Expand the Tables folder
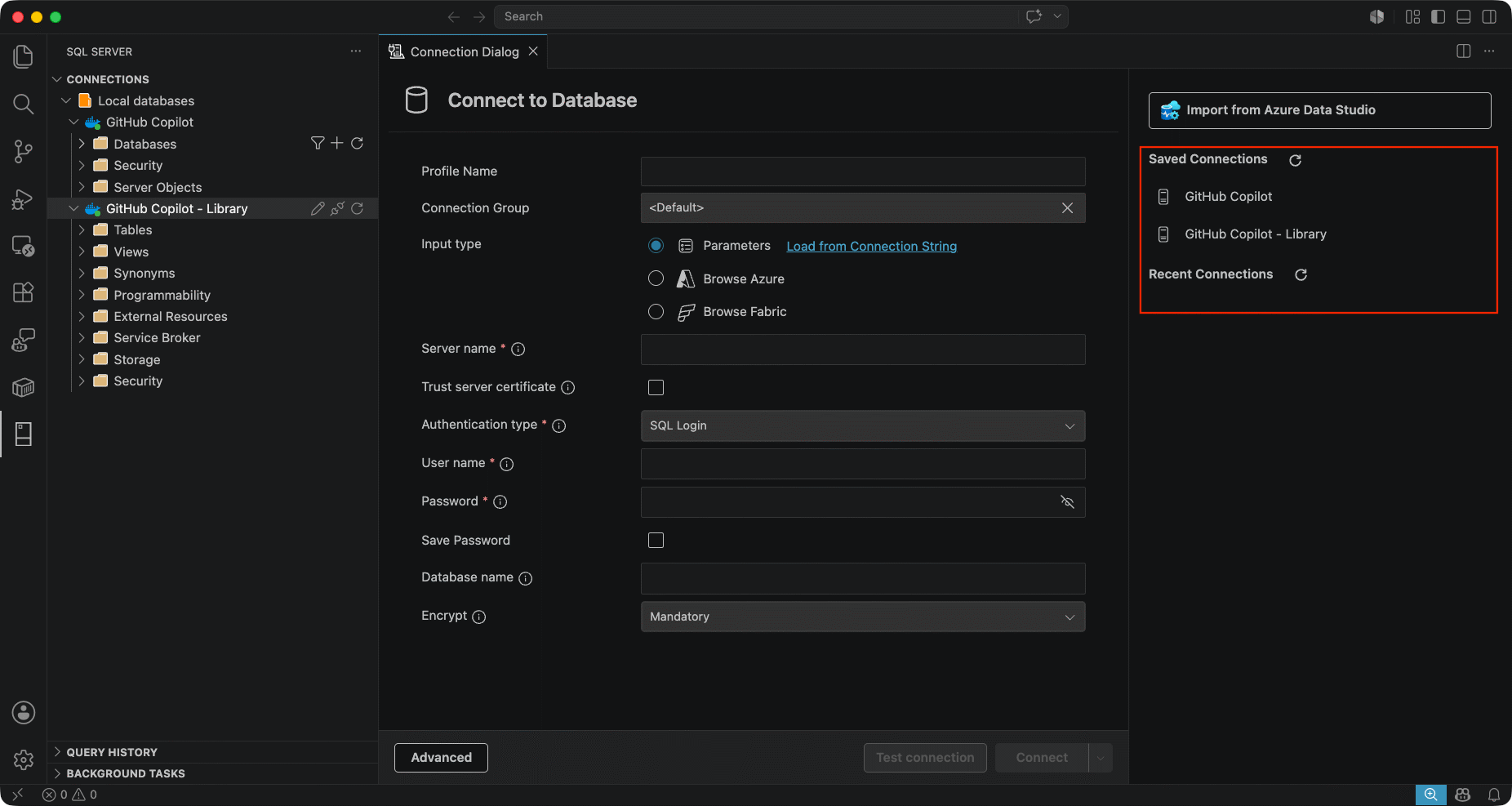Image resolution: width=1512 pixels, height=806 pixels. click(82, 230)
